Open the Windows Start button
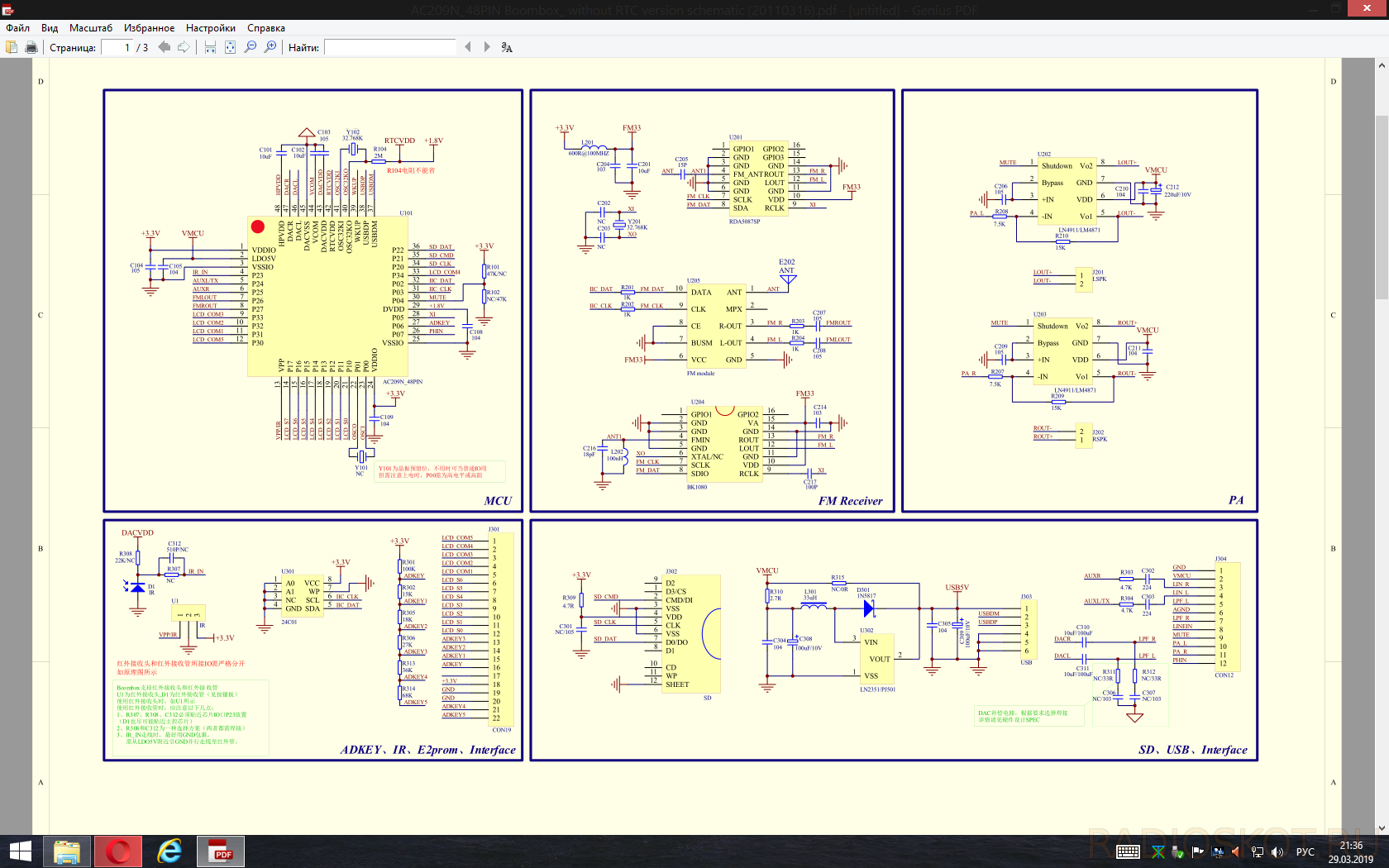 (x=20, y=851)
